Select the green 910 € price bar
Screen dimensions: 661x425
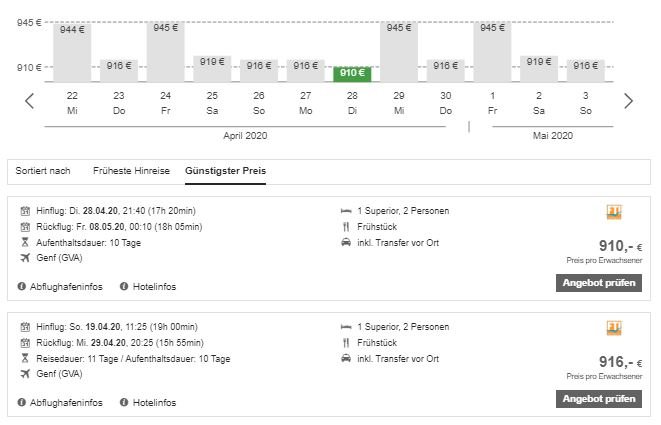click(352, 73)
